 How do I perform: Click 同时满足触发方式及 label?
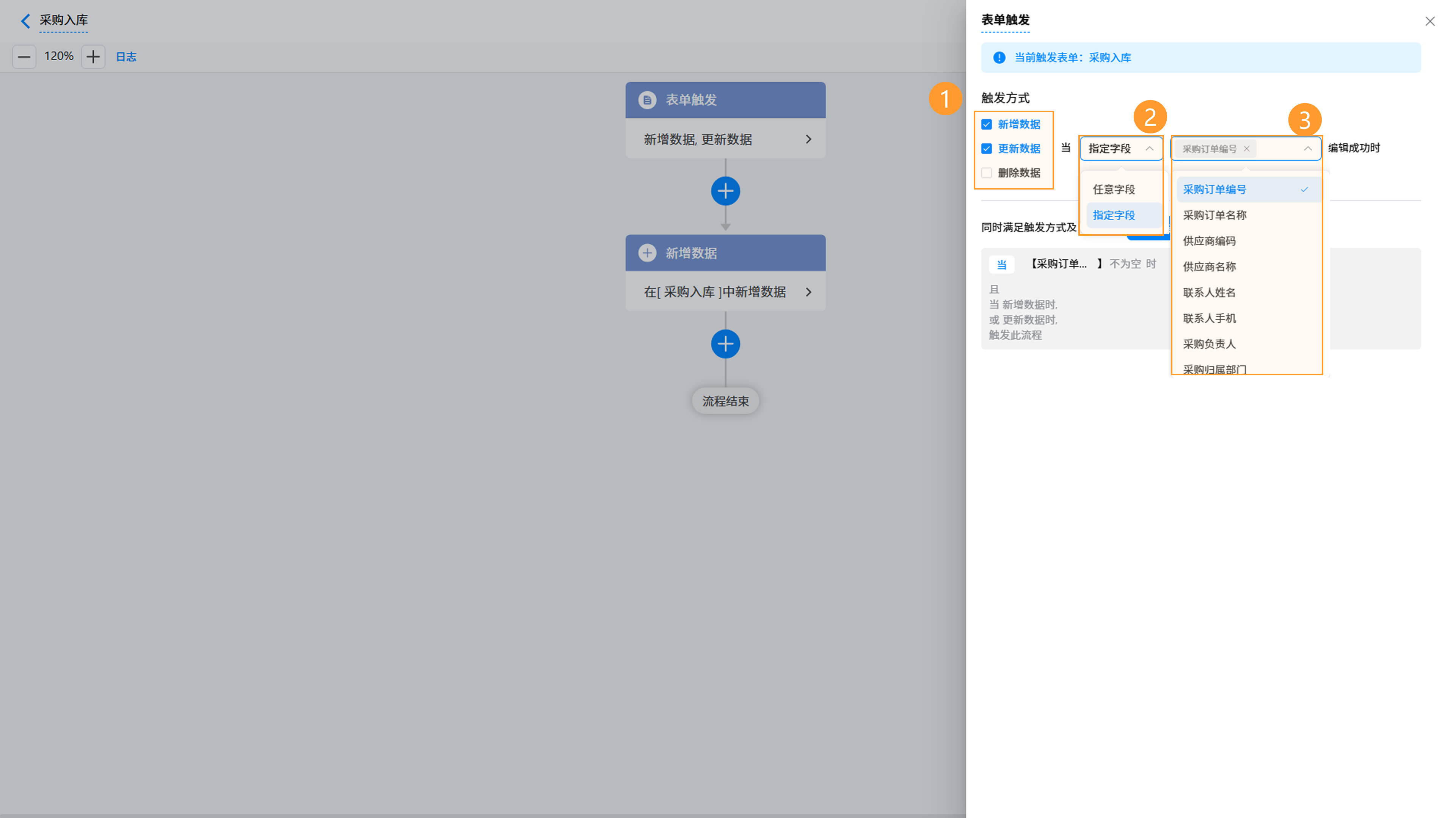(1029, 228)
